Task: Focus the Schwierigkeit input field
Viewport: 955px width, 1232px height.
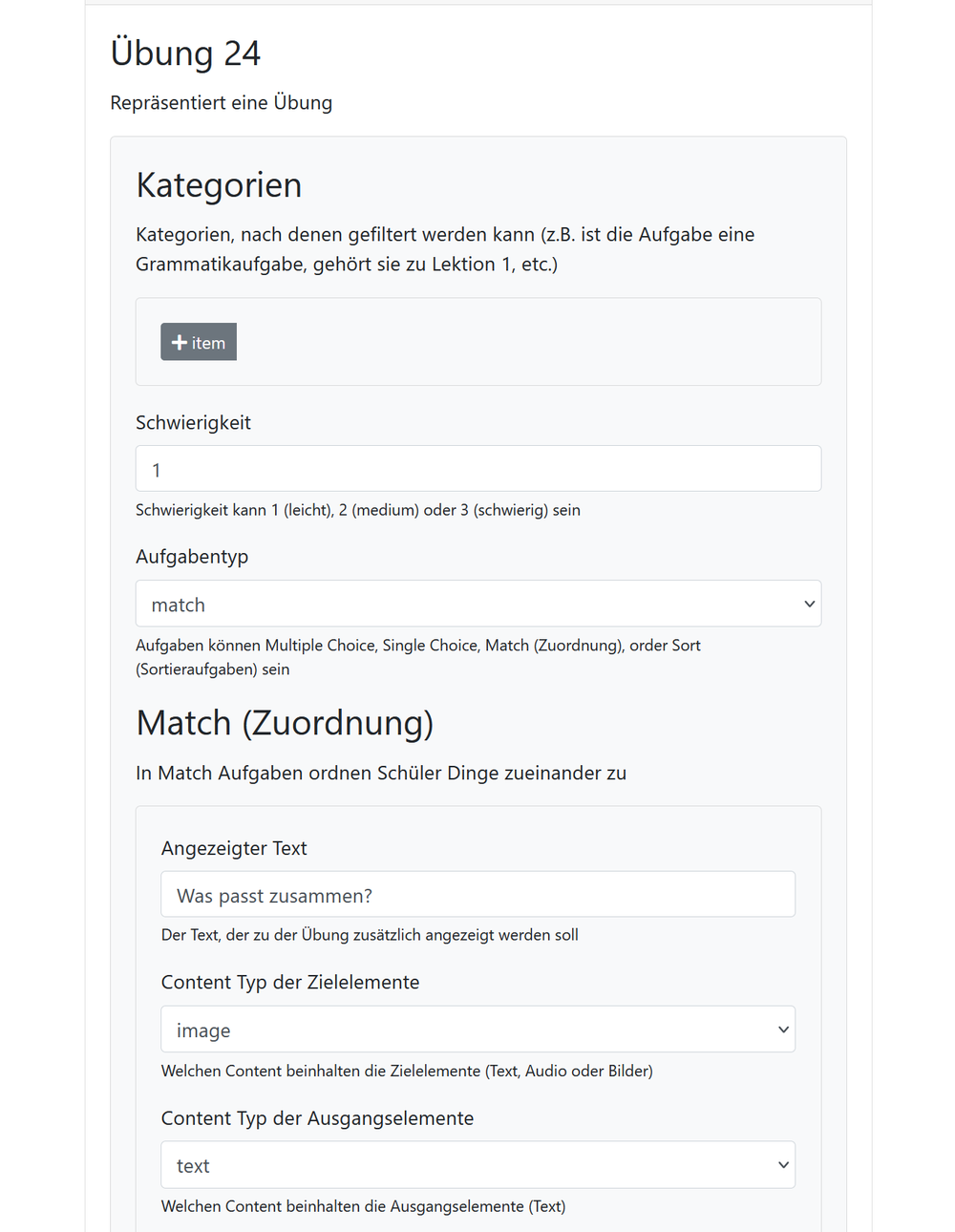Action: click(478, 469)
